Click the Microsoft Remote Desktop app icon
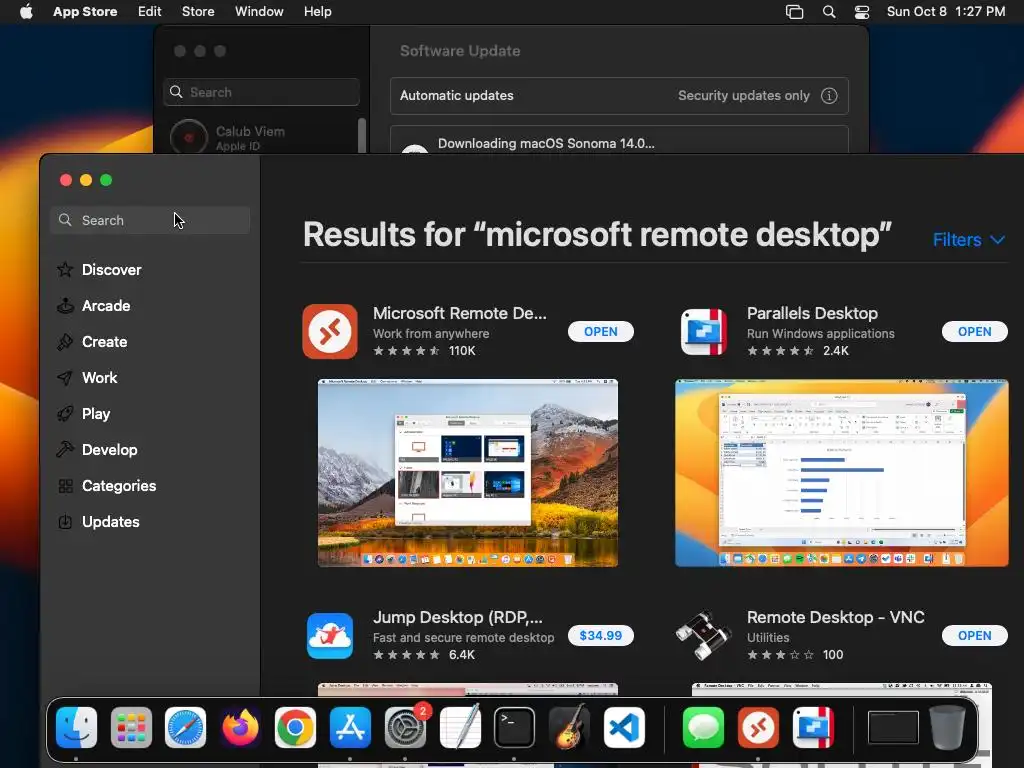1024x768 pixels. tap(330, 331)
